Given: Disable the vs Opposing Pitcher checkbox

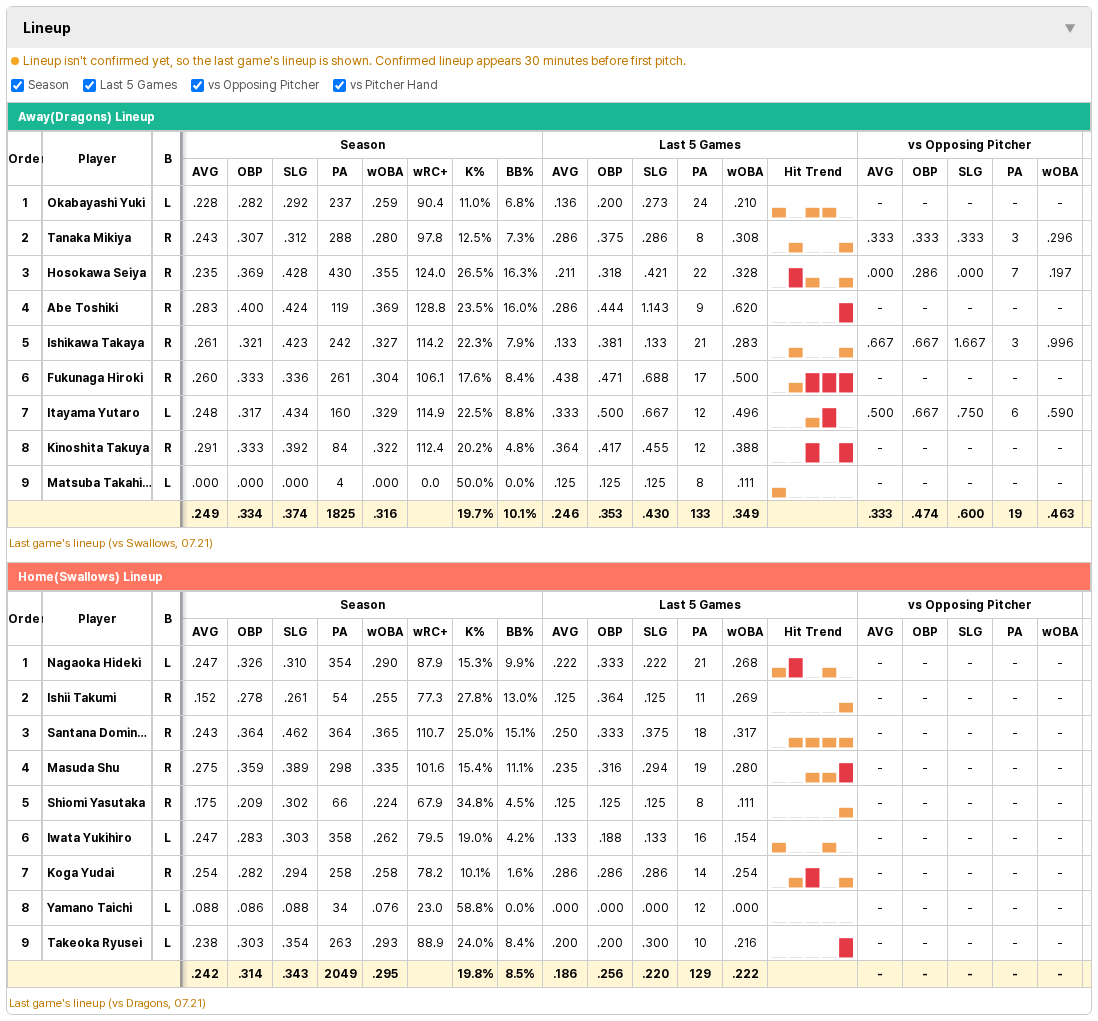Looking at the screenshot, I should 197,85.
